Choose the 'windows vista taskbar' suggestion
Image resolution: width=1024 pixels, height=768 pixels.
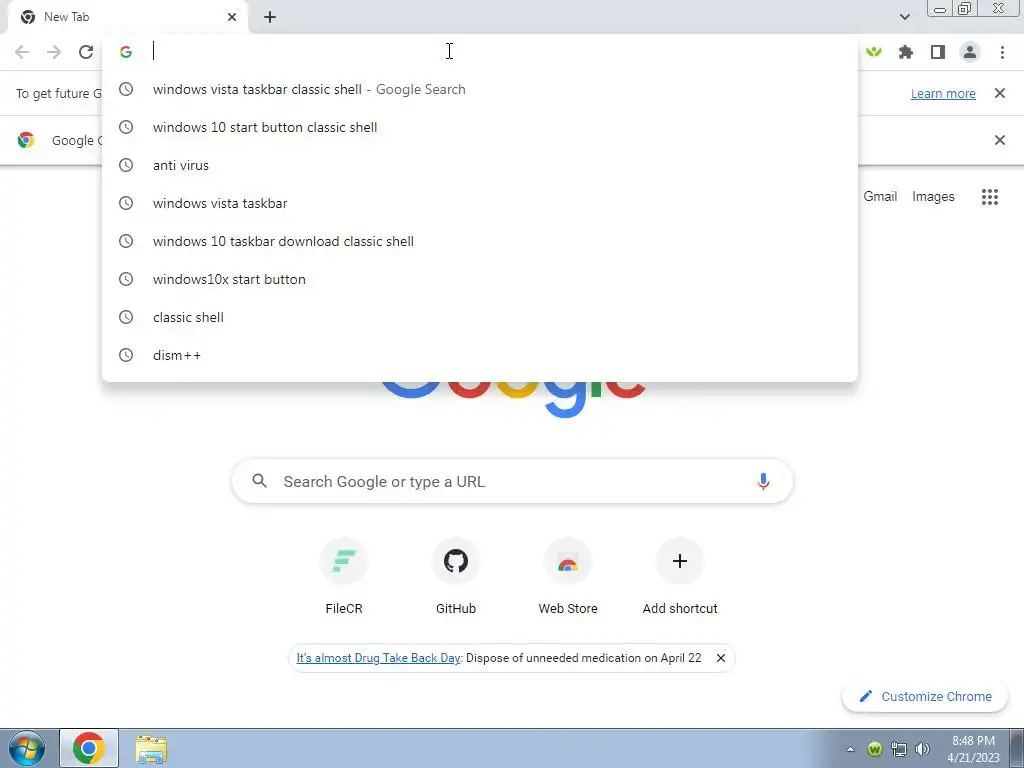click(479, 203)
